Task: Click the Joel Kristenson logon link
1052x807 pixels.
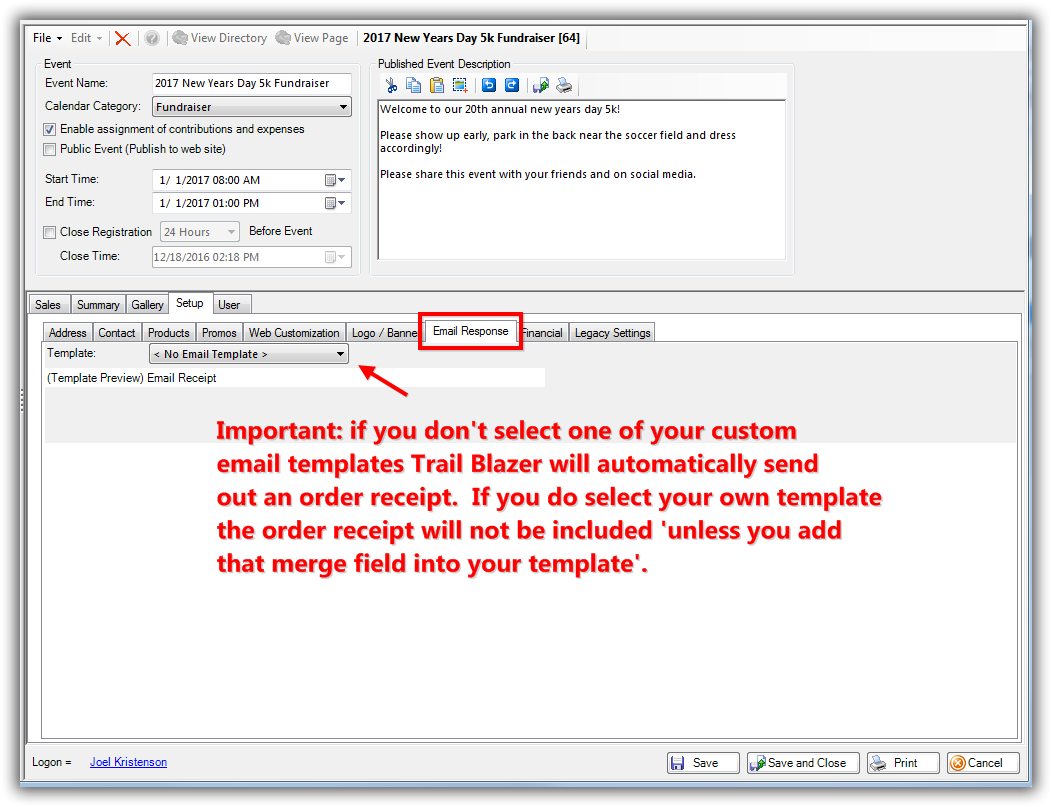Action: coord(128,762)
